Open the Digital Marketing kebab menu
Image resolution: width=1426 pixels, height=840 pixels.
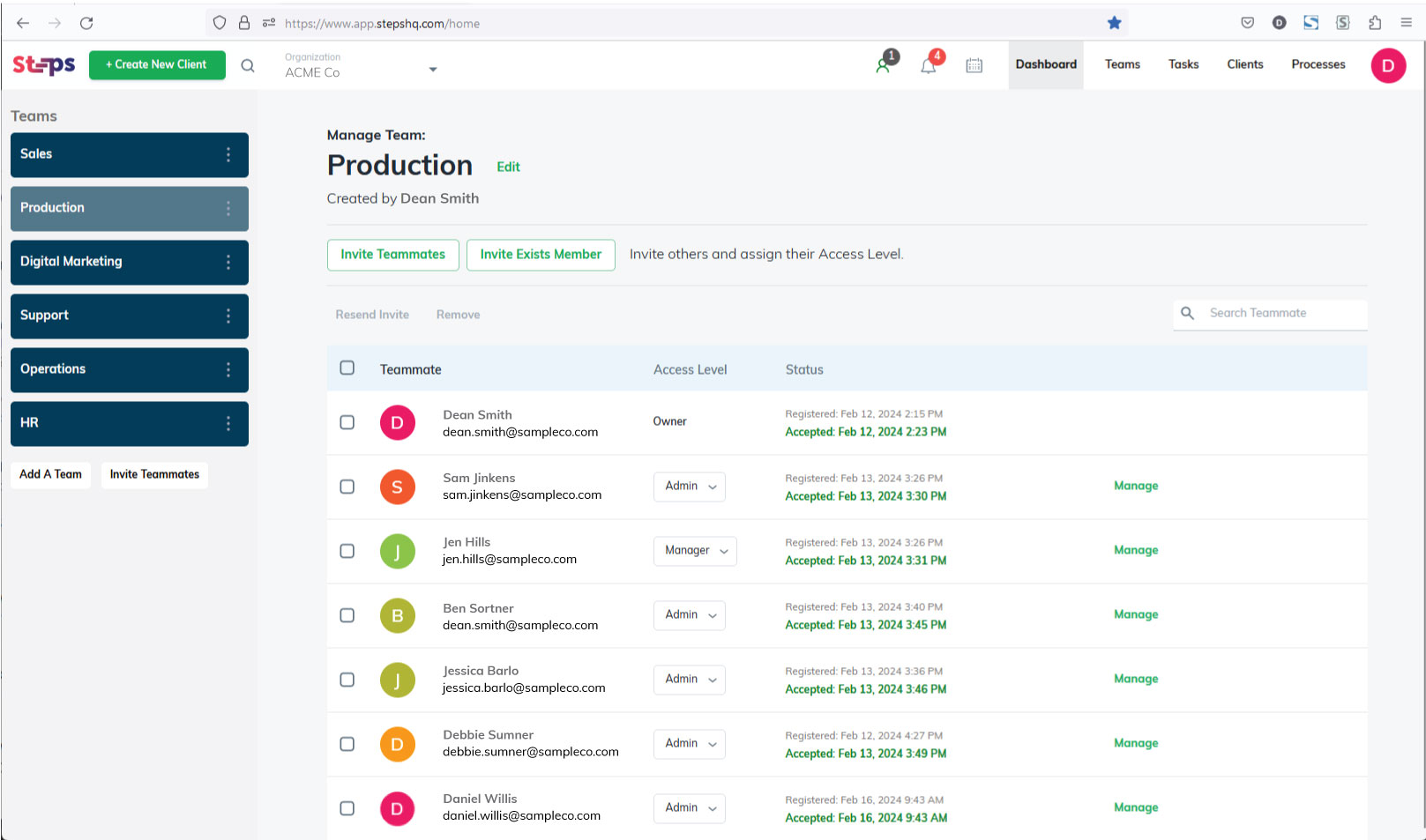pos(228,262)
